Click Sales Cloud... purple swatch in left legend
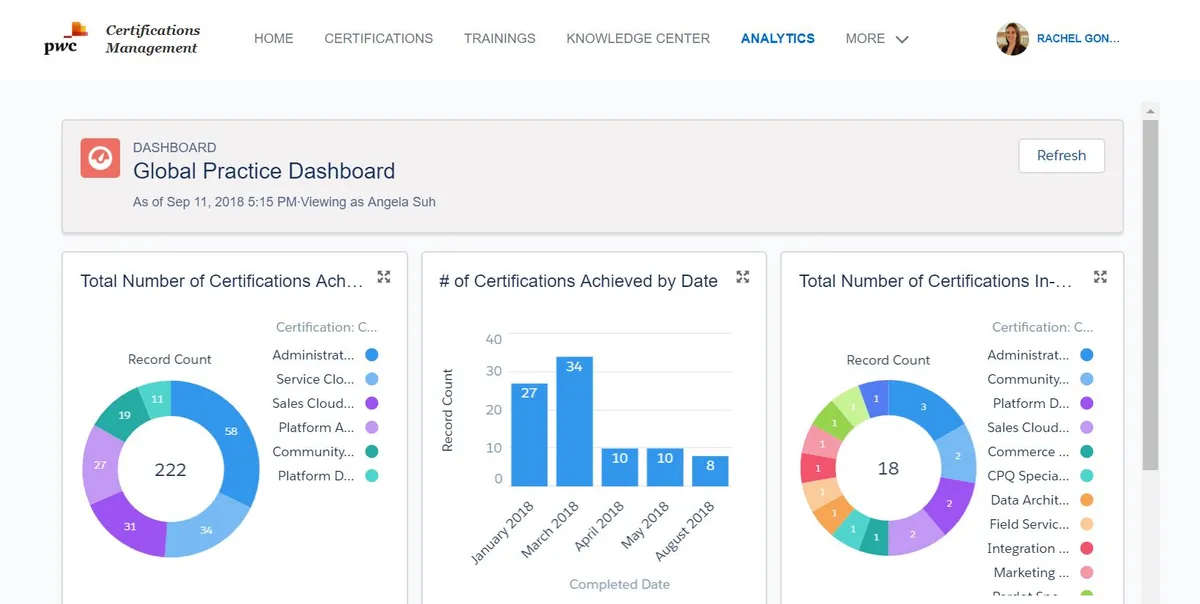 click(x=372, y=403)
